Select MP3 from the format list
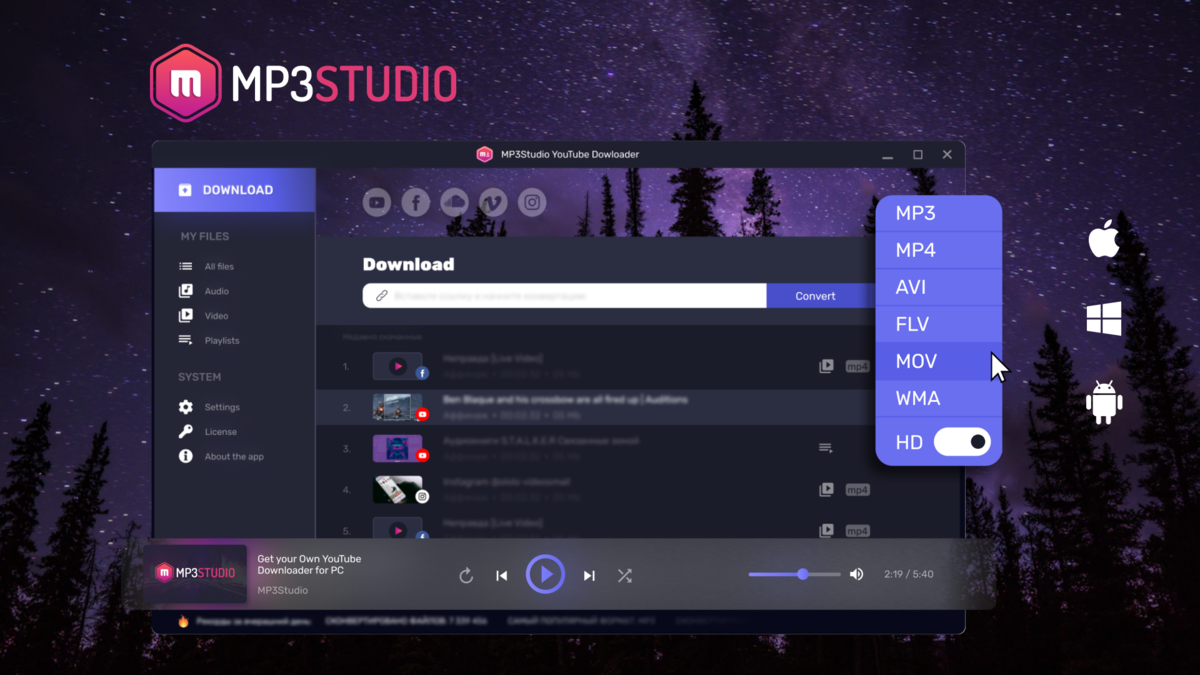Viewport: 1200px width, 675px height. click(916, 213)
